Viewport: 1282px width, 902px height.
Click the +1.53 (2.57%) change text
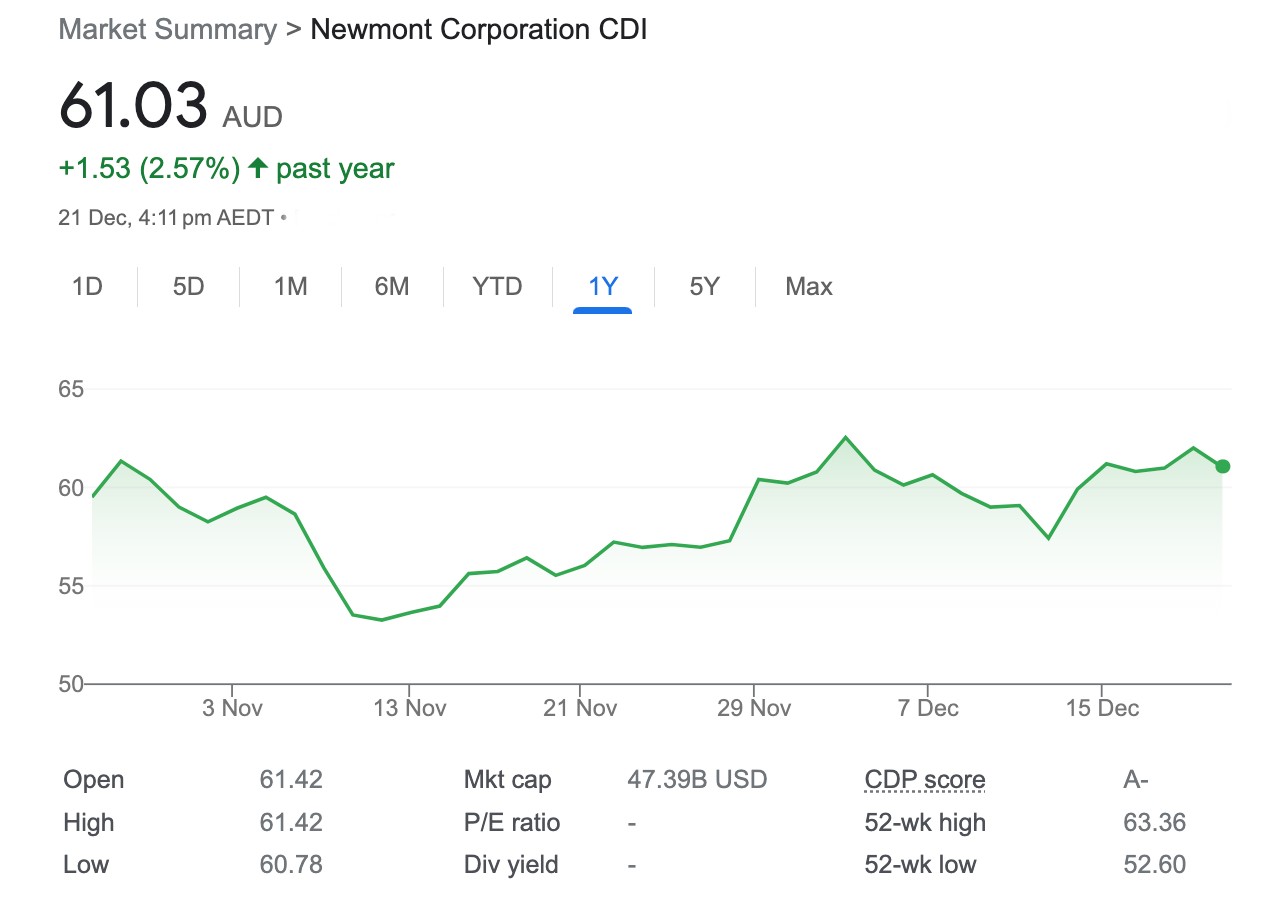(149, 168)
